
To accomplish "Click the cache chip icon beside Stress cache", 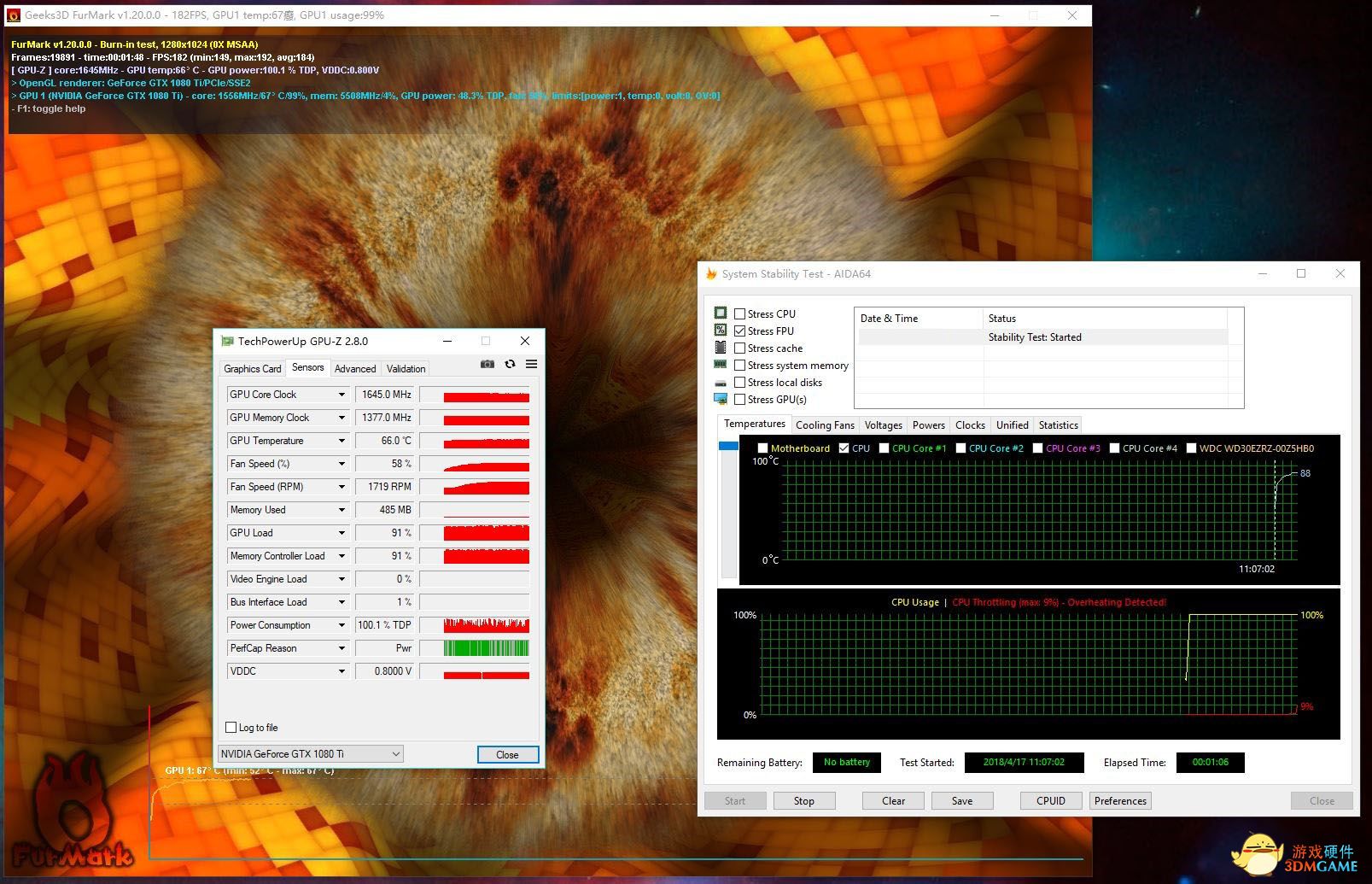I will 721,348.
